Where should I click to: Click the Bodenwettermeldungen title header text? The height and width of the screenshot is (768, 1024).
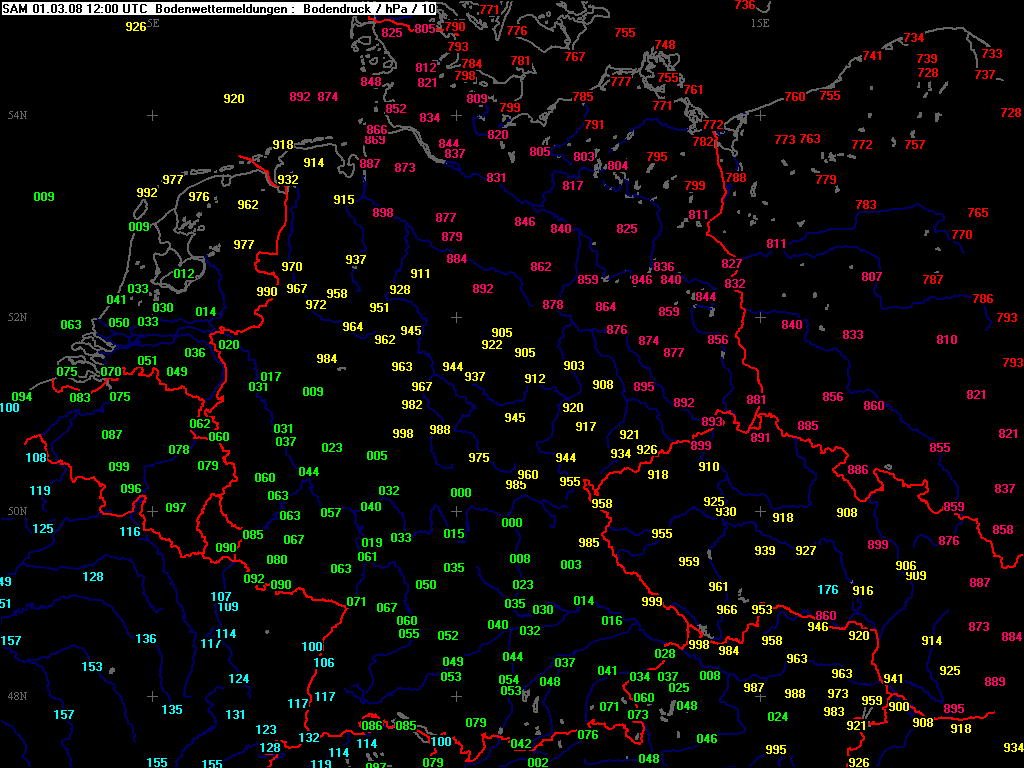tap(220, 8)
